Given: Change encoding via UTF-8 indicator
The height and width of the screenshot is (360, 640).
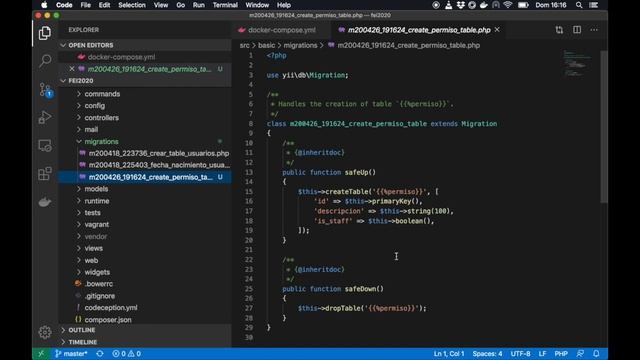Looking at the screenshot, I should click(x=520, y=354).
